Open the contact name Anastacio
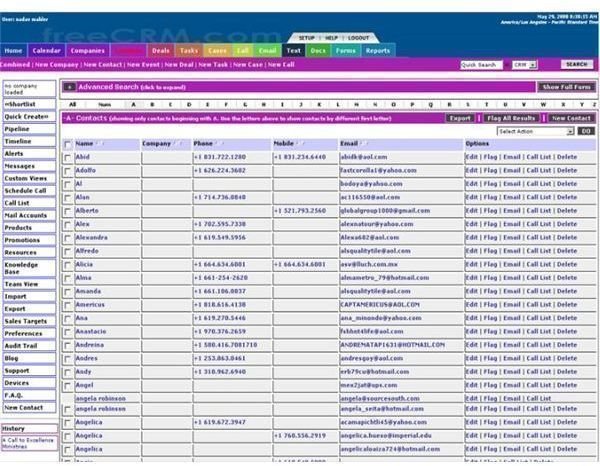Screen dimensions: 600x466 coord(91,332)
